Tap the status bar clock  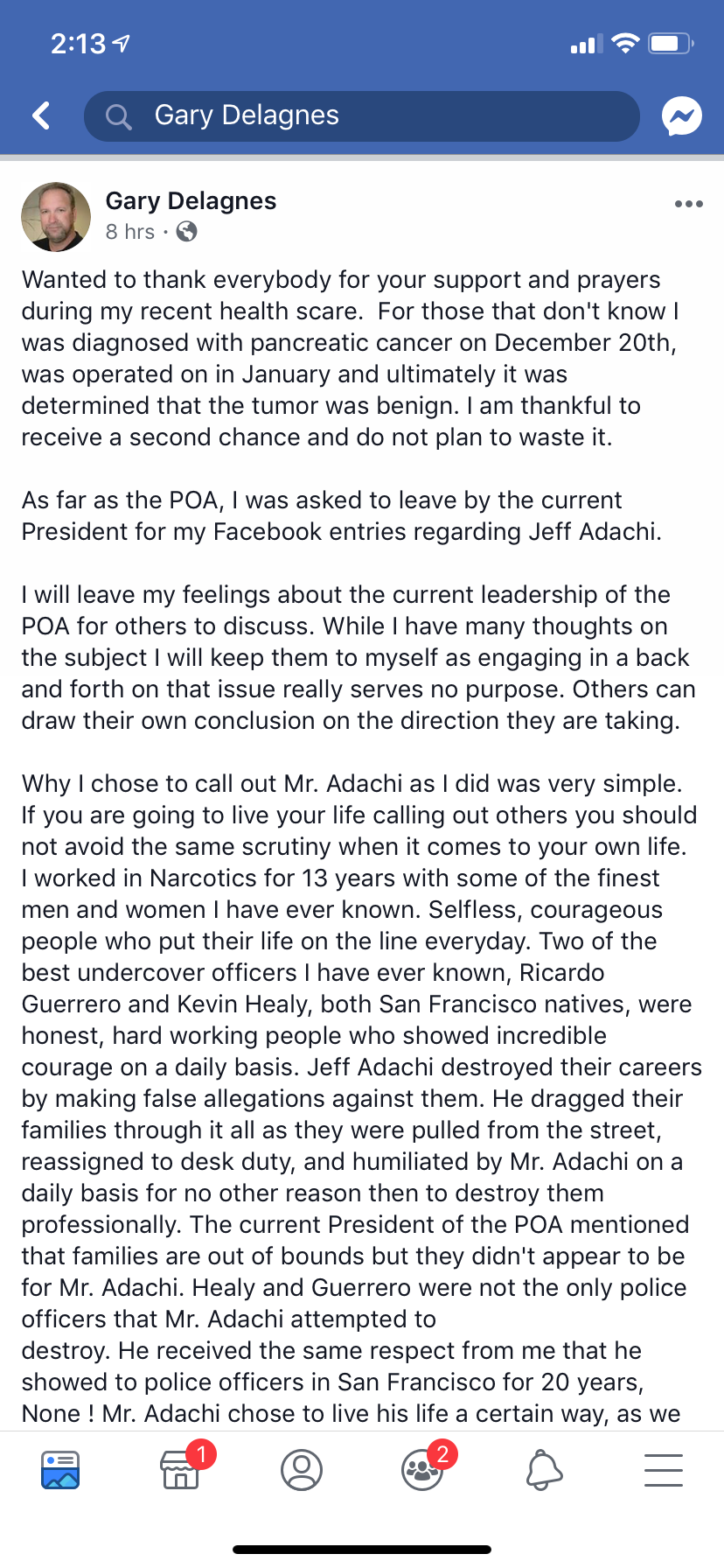coord(79,43)
